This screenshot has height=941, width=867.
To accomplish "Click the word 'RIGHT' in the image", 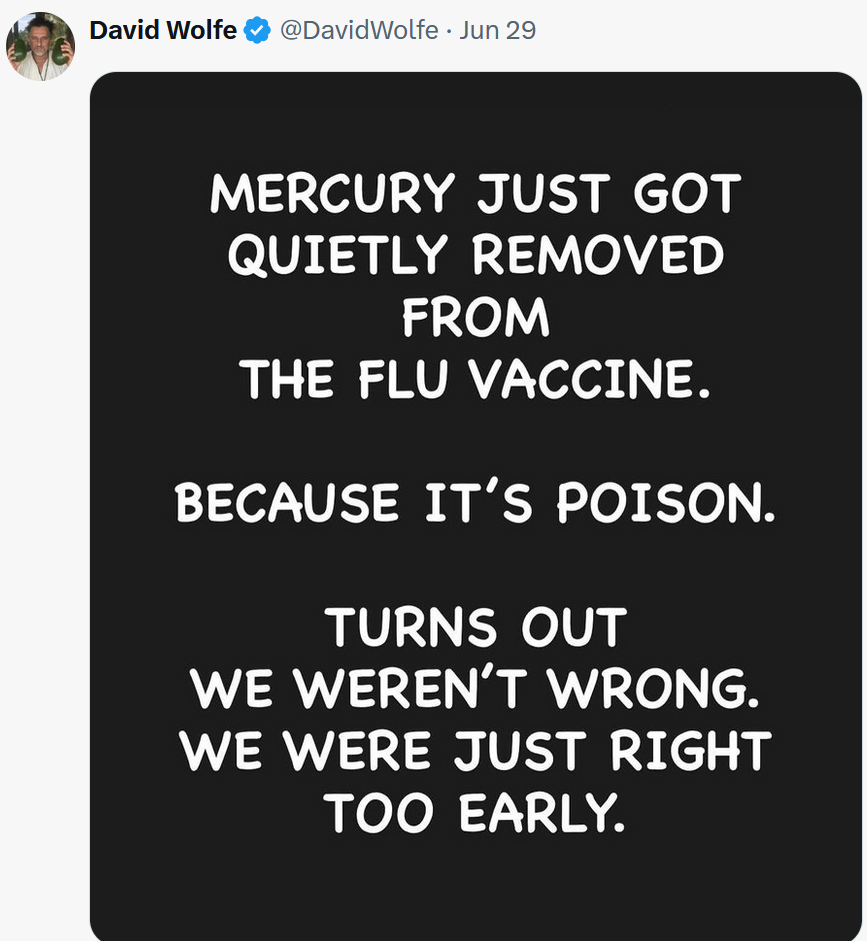I will tap(691, 750).
